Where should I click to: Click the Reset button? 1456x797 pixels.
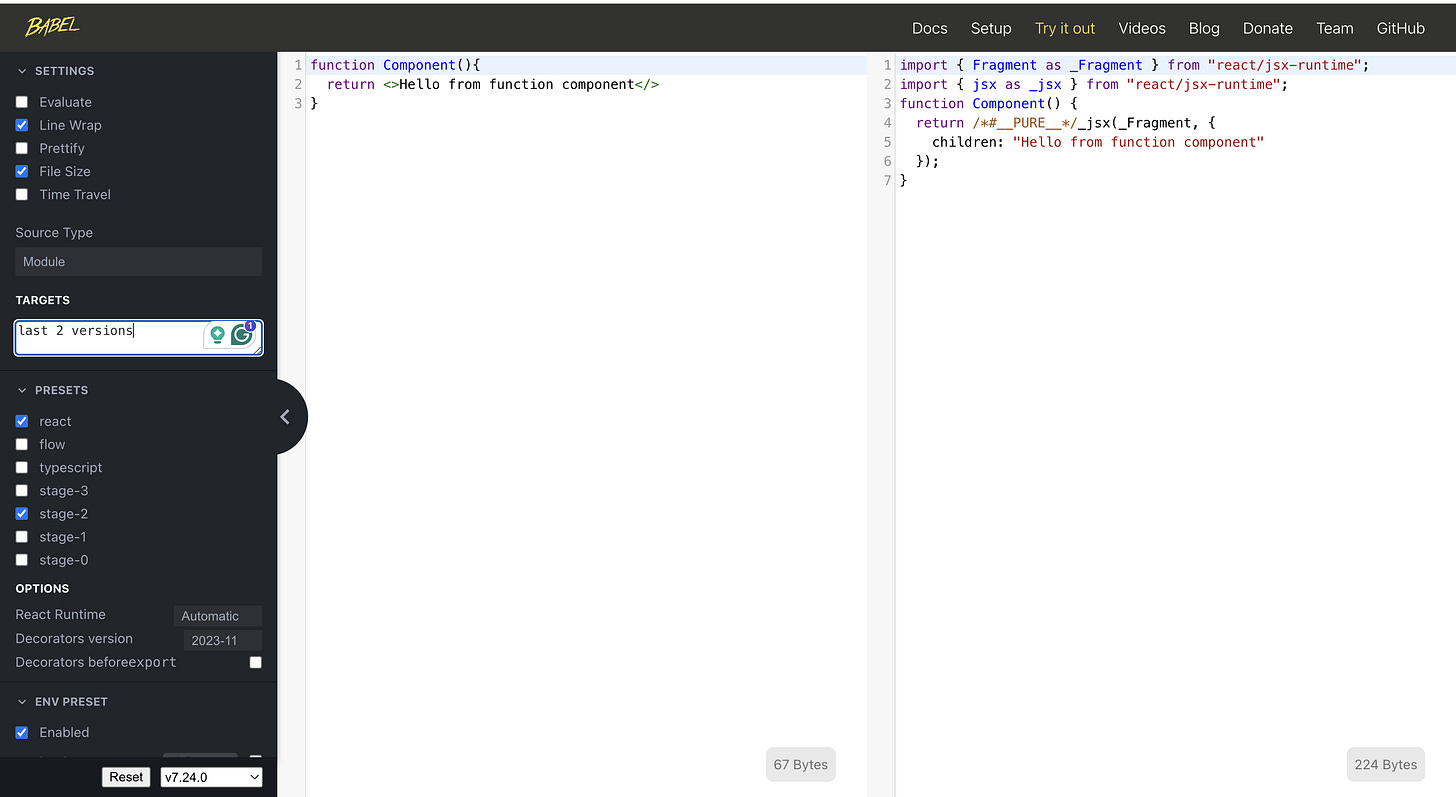(x=126, y=777)
